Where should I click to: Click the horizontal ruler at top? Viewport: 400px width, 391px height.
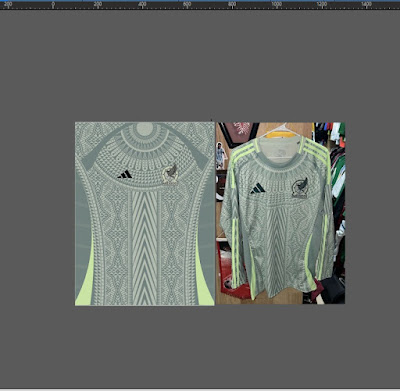coord(200,5)
